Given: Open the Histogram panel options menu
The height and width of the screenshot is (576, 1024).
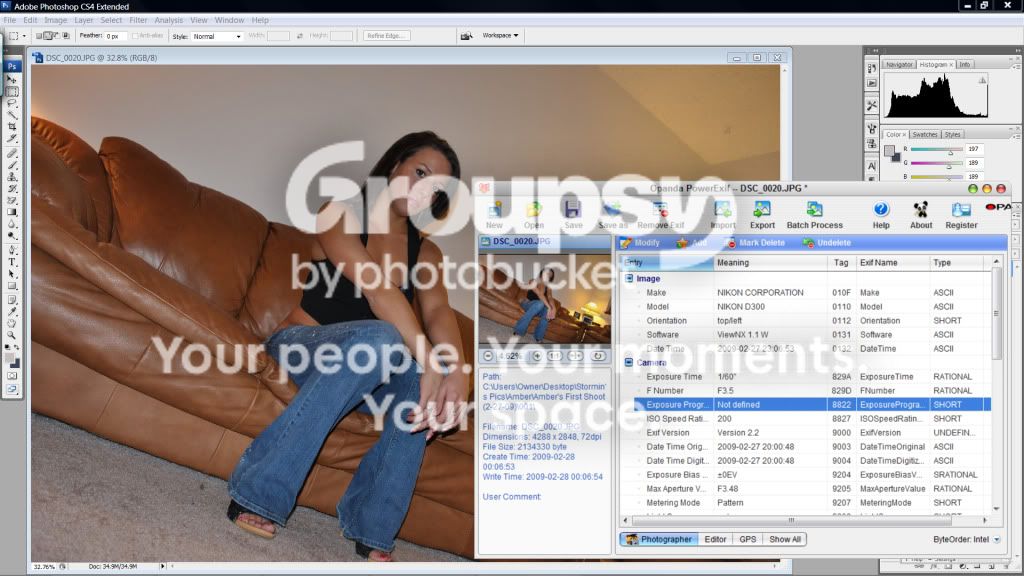Looking at the screenshot, I should 1016,65.
